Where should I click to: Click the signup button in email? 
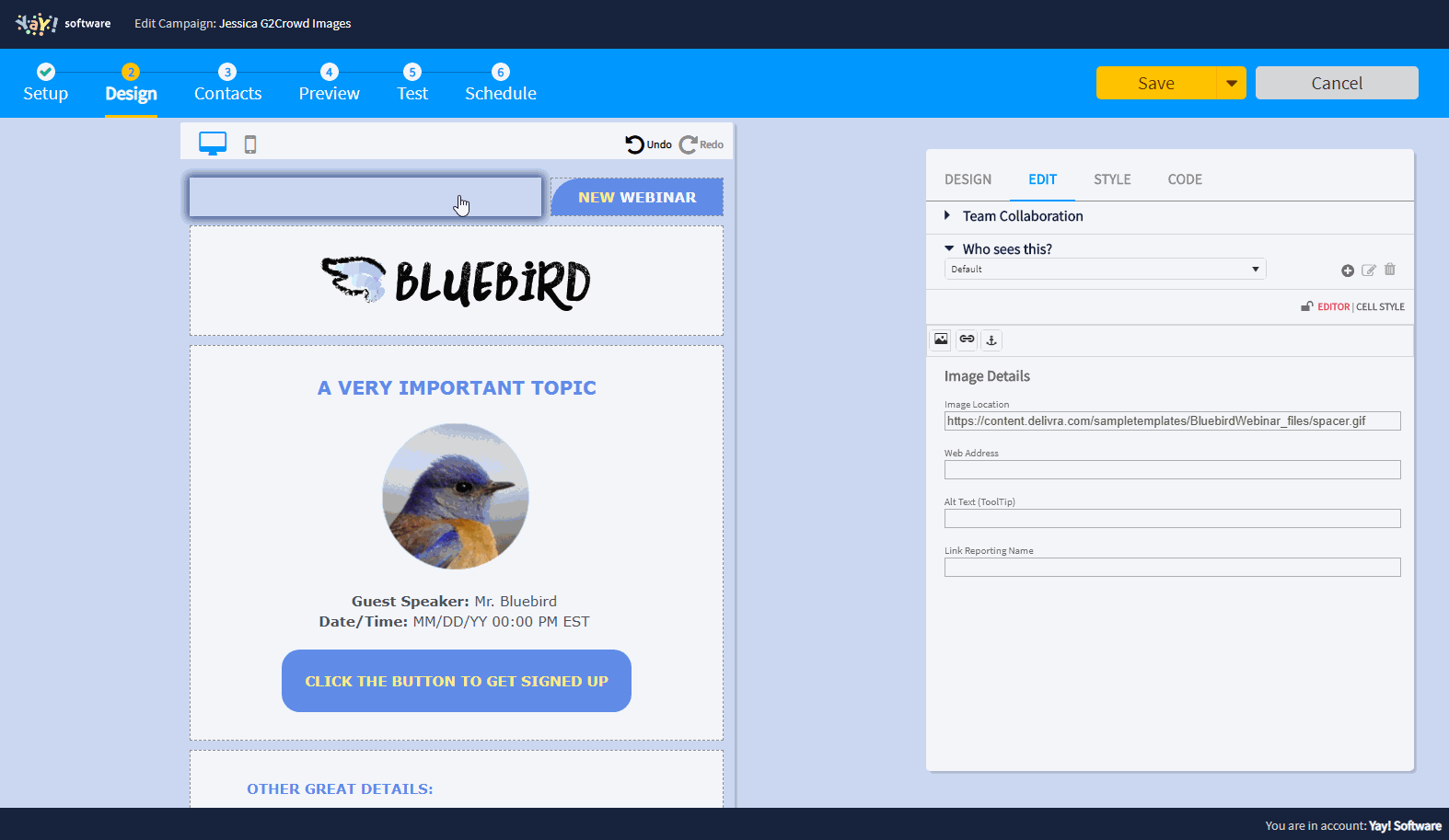pos(457,681)
